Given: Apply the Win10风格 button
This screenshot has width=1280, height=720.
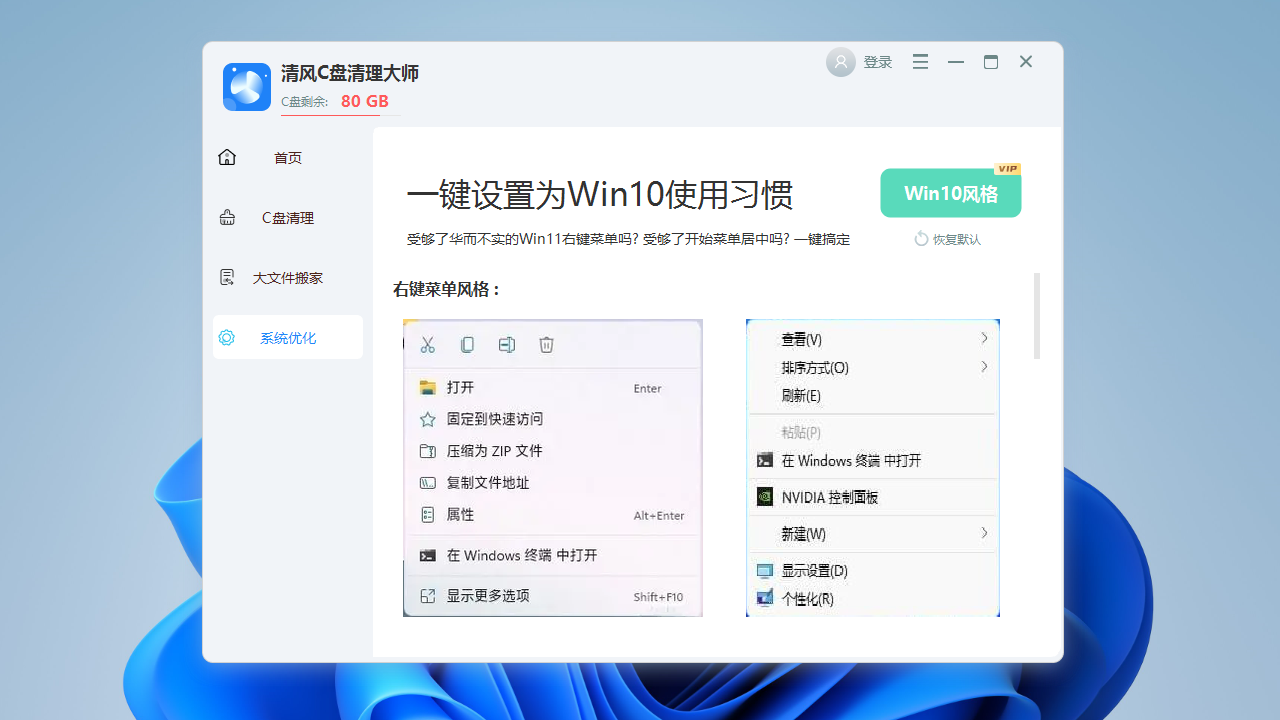Looking at the screenshot, I should pyautogui.click(x=951, y=193).
